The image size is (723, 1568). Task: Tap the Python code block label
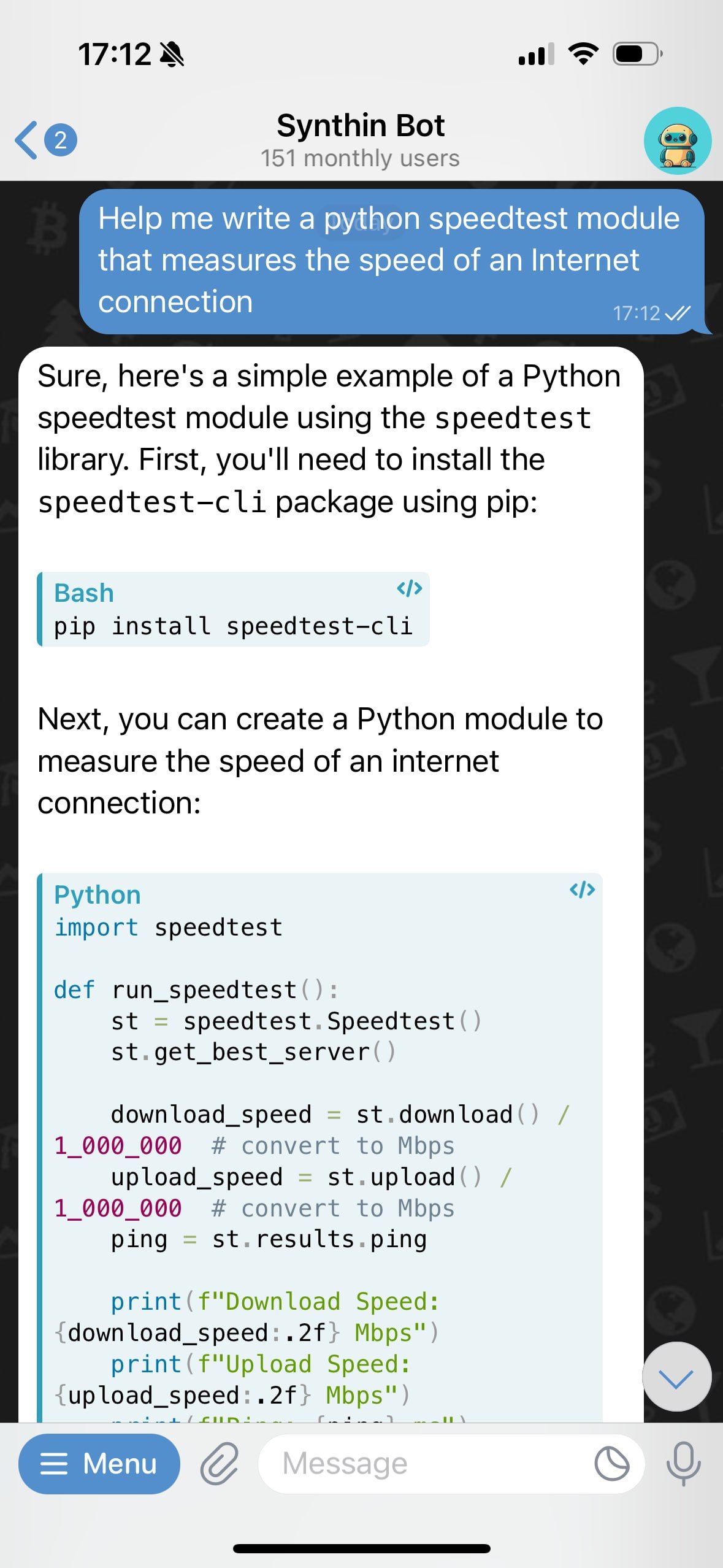click(98, 895)
